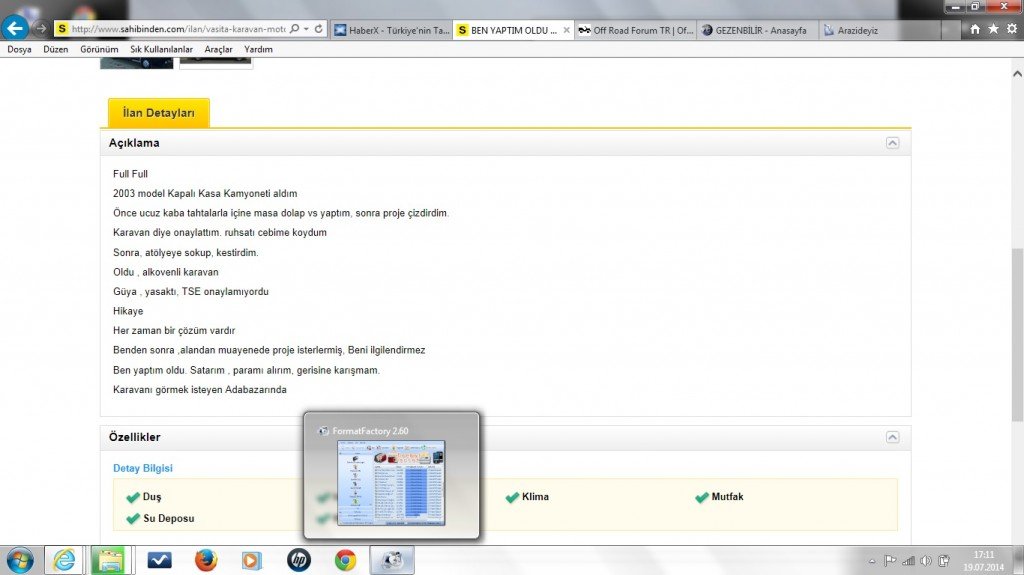Collapse the Özellikler section
Image resolution: width=1024 pixels, height=575 pixels.
pyautogui.click(x=892, y=437)
